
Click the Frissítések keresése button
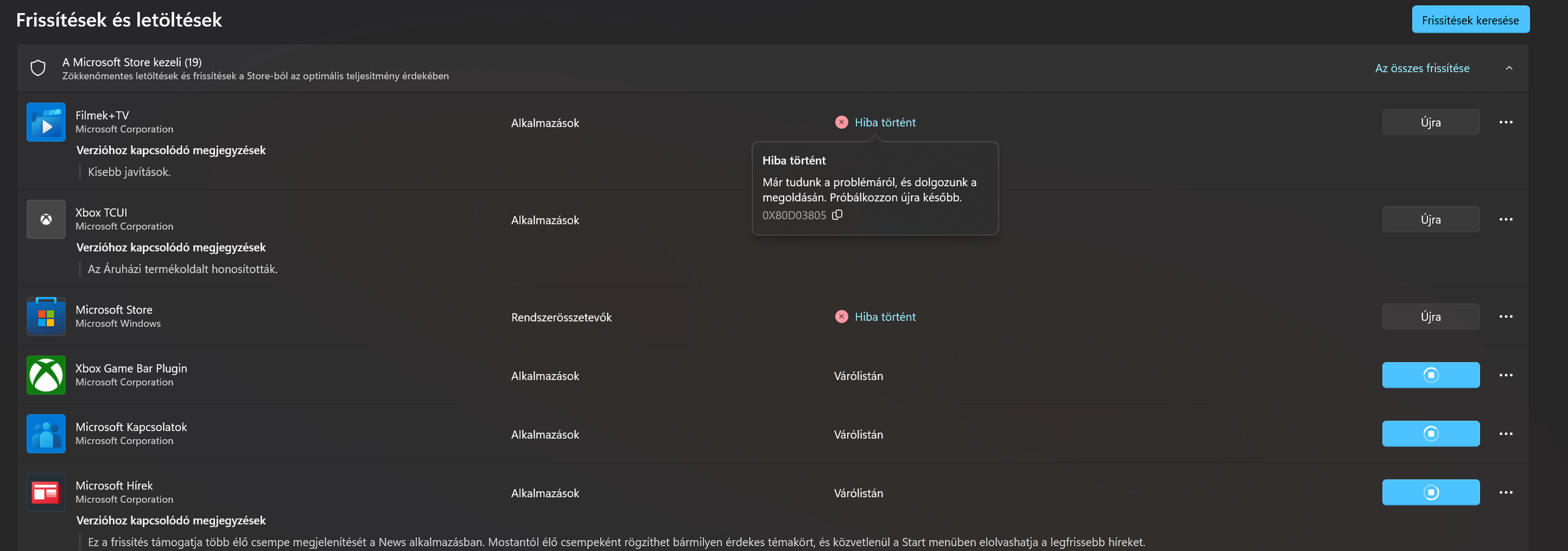pyautogui.click(x=1470, y=20)
